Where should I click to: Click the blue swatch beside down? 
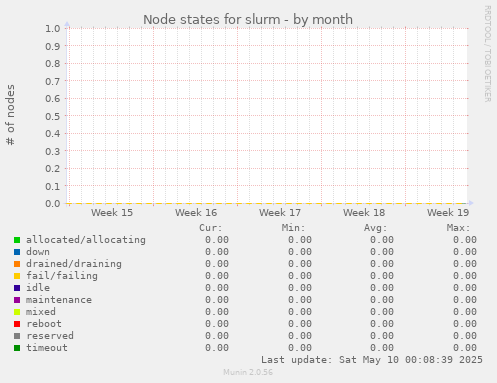17,252
